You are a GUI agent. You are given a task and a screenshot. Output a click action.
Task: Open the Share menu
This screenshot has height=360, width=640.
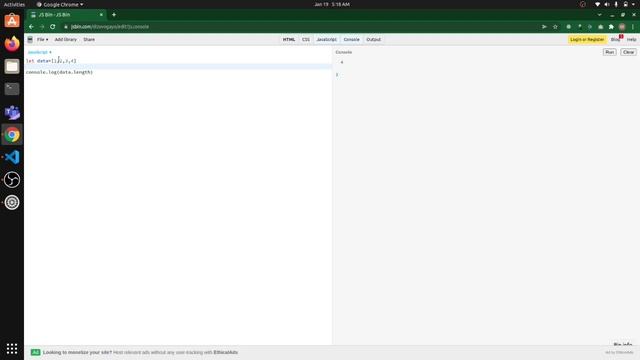tap(89, 40)
